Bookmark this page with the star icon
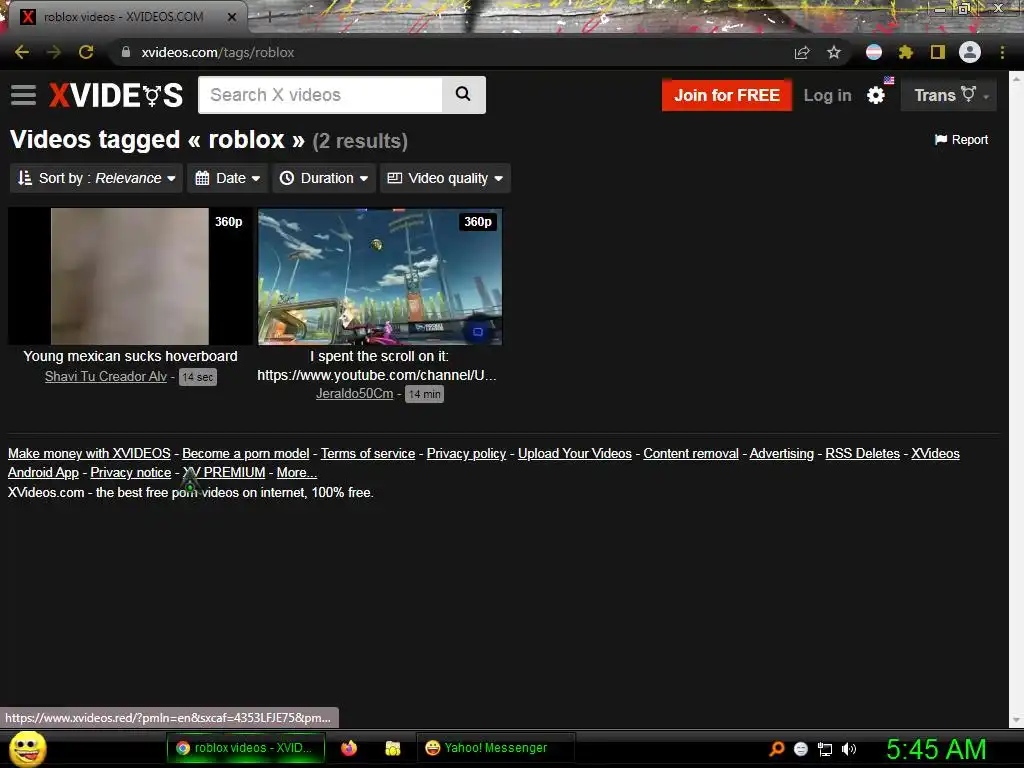Viewport: 1024px width, 768px height. point(833,52)
